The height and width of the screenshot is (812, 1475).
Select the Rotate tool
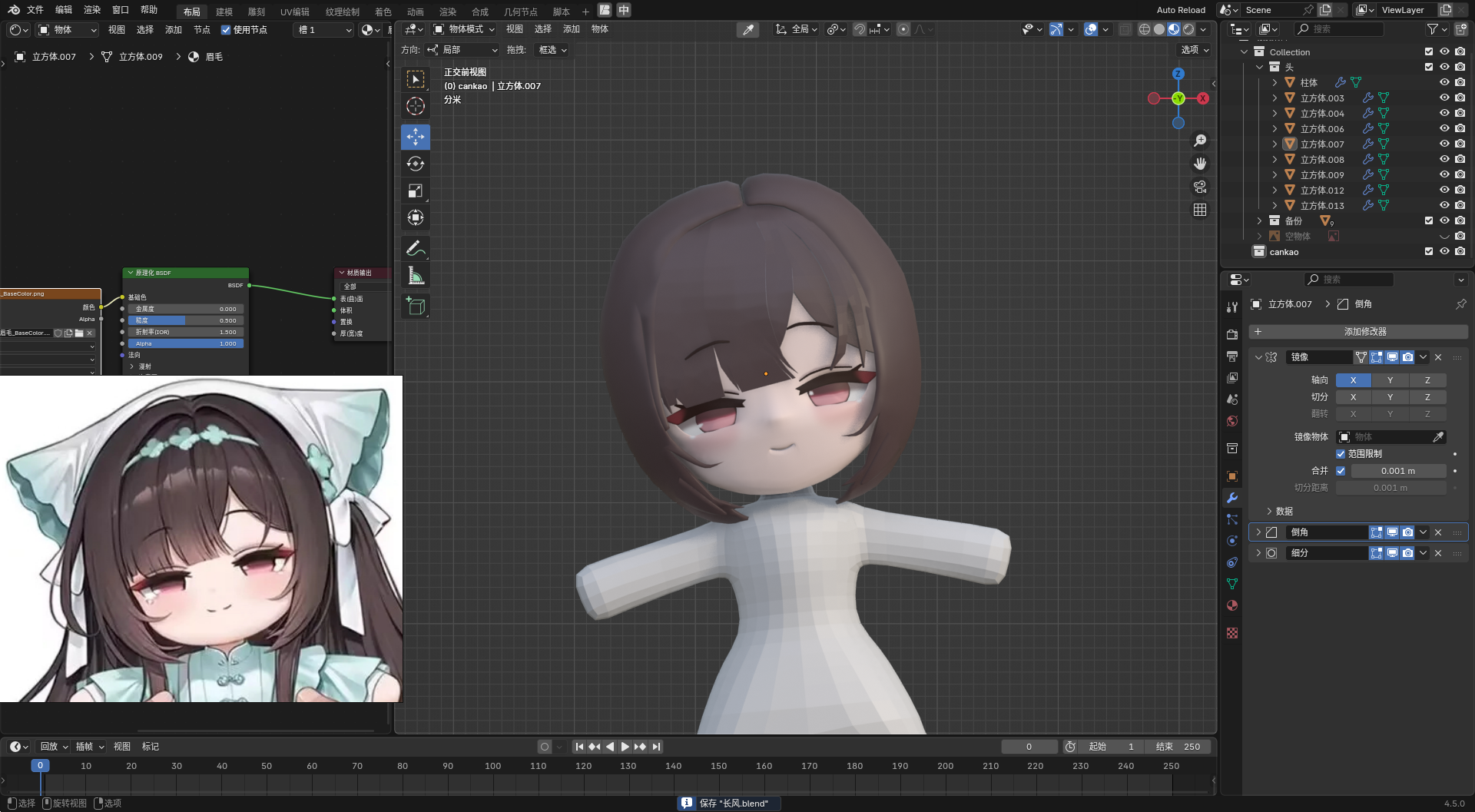[x=415, y=164]
